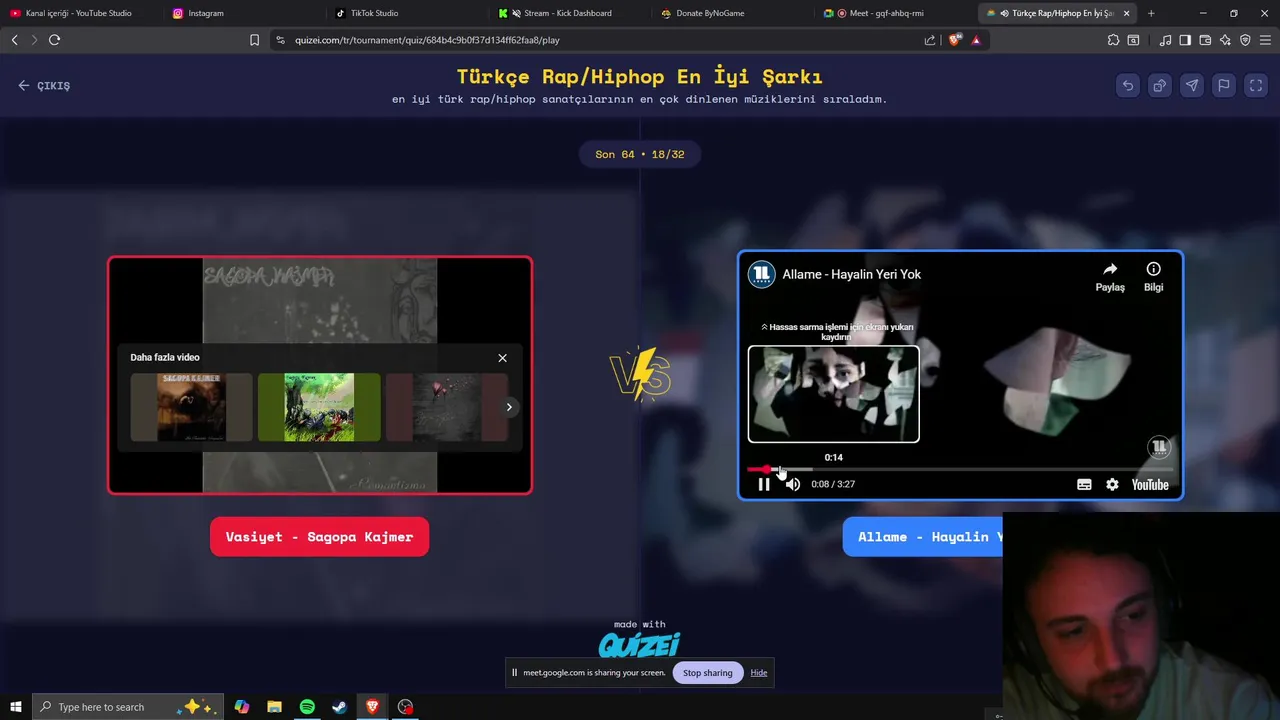The width and height of the screenshot is (1280, 720).
Task: Click the Brave browser taskbar icon
Action: [372, 707]
